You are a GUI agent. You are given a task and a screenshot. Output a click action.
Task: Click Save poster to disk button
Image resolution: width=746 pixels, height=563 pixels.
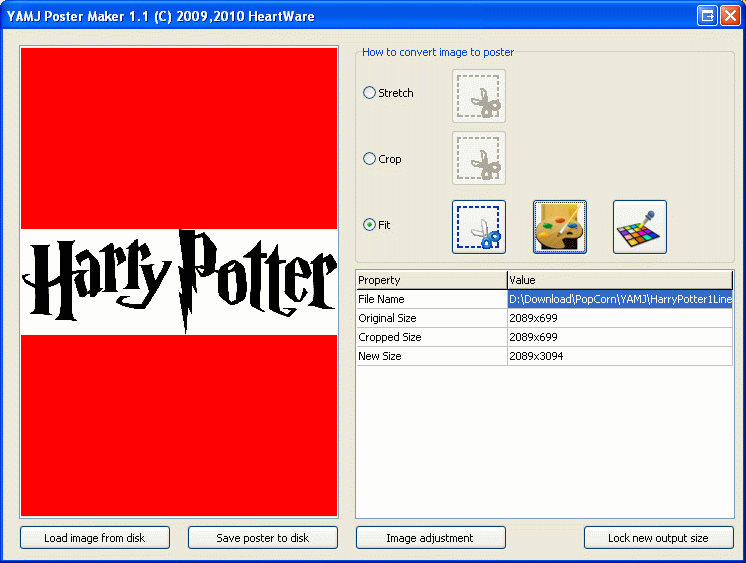[x=263, y=538]
